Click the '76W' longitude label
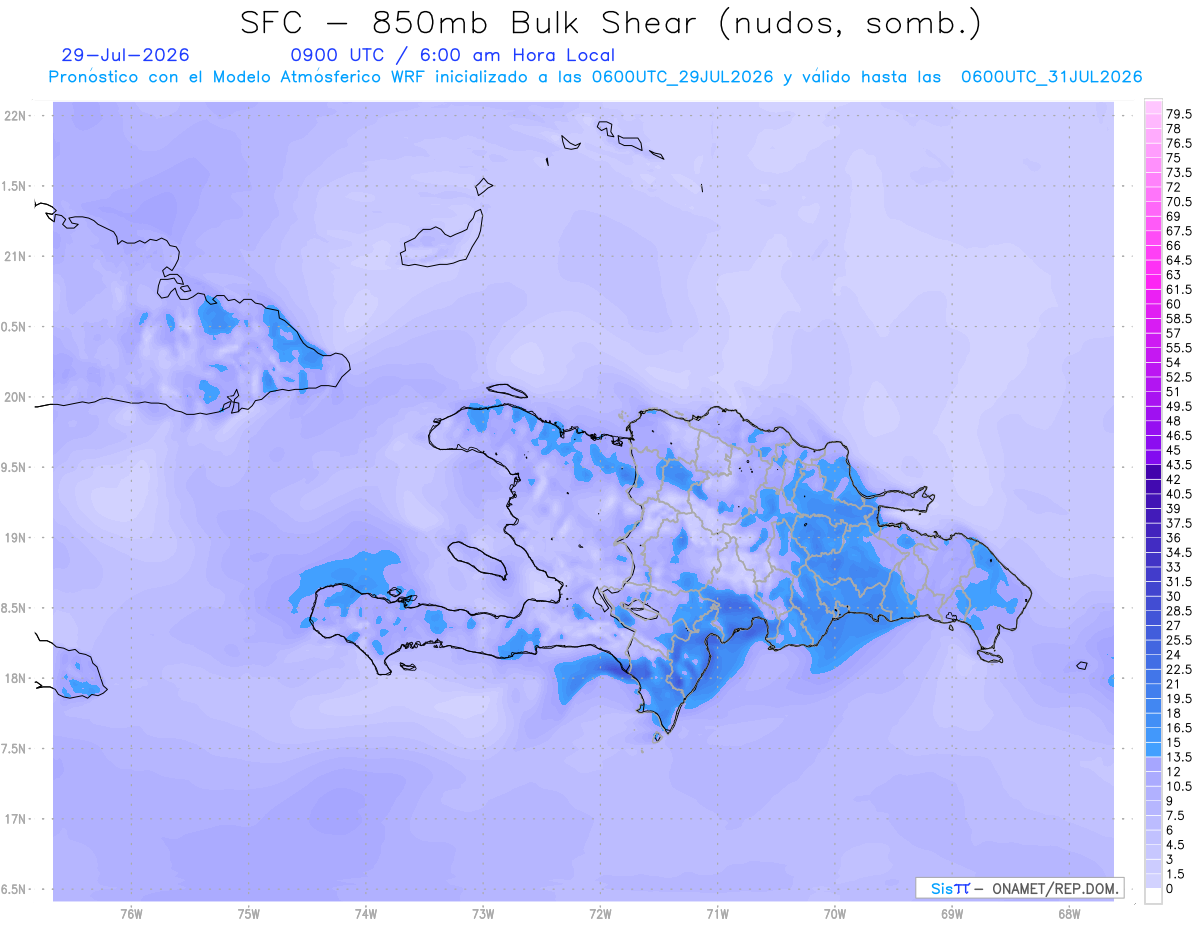 131,915
